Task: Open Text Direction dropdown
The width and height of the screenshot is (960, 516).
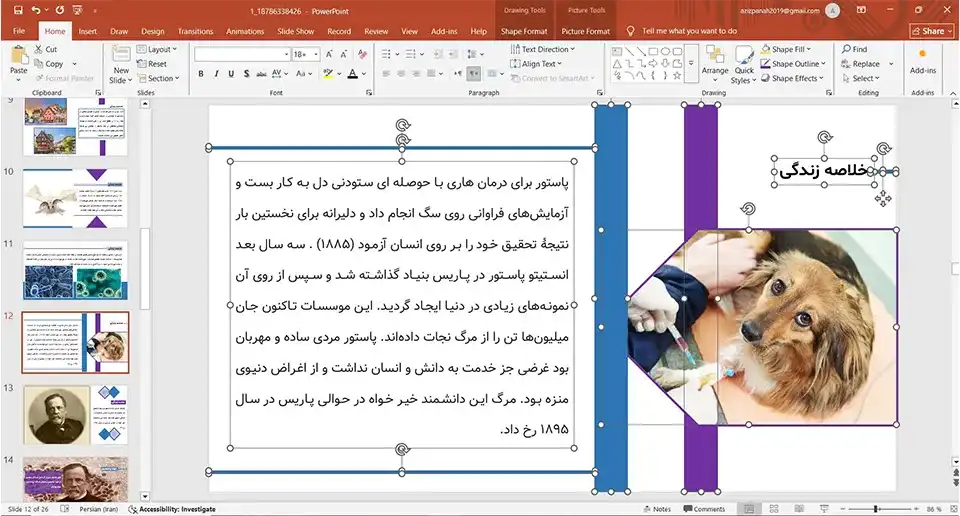Action: 542,49
